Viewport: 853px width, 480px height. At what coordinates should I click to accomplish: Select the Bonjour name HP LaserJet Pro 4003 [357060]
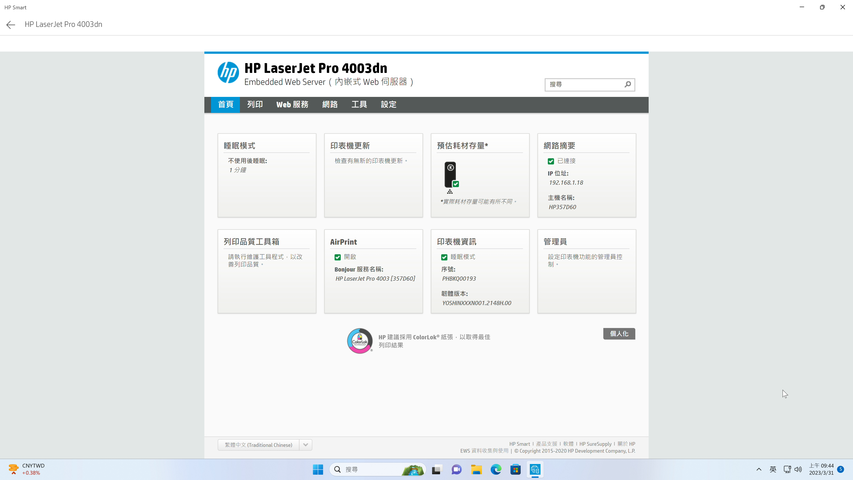click(375, 279)
